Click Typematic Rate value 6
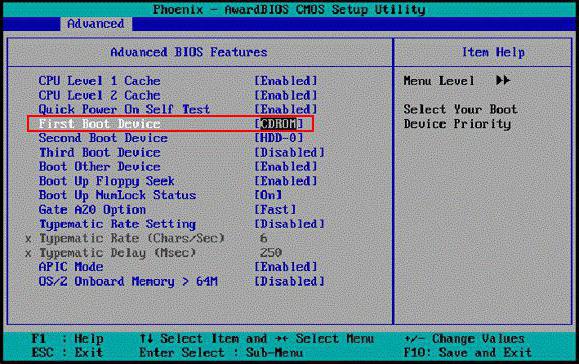The image size is (579, 364). [x=263, y=238]
